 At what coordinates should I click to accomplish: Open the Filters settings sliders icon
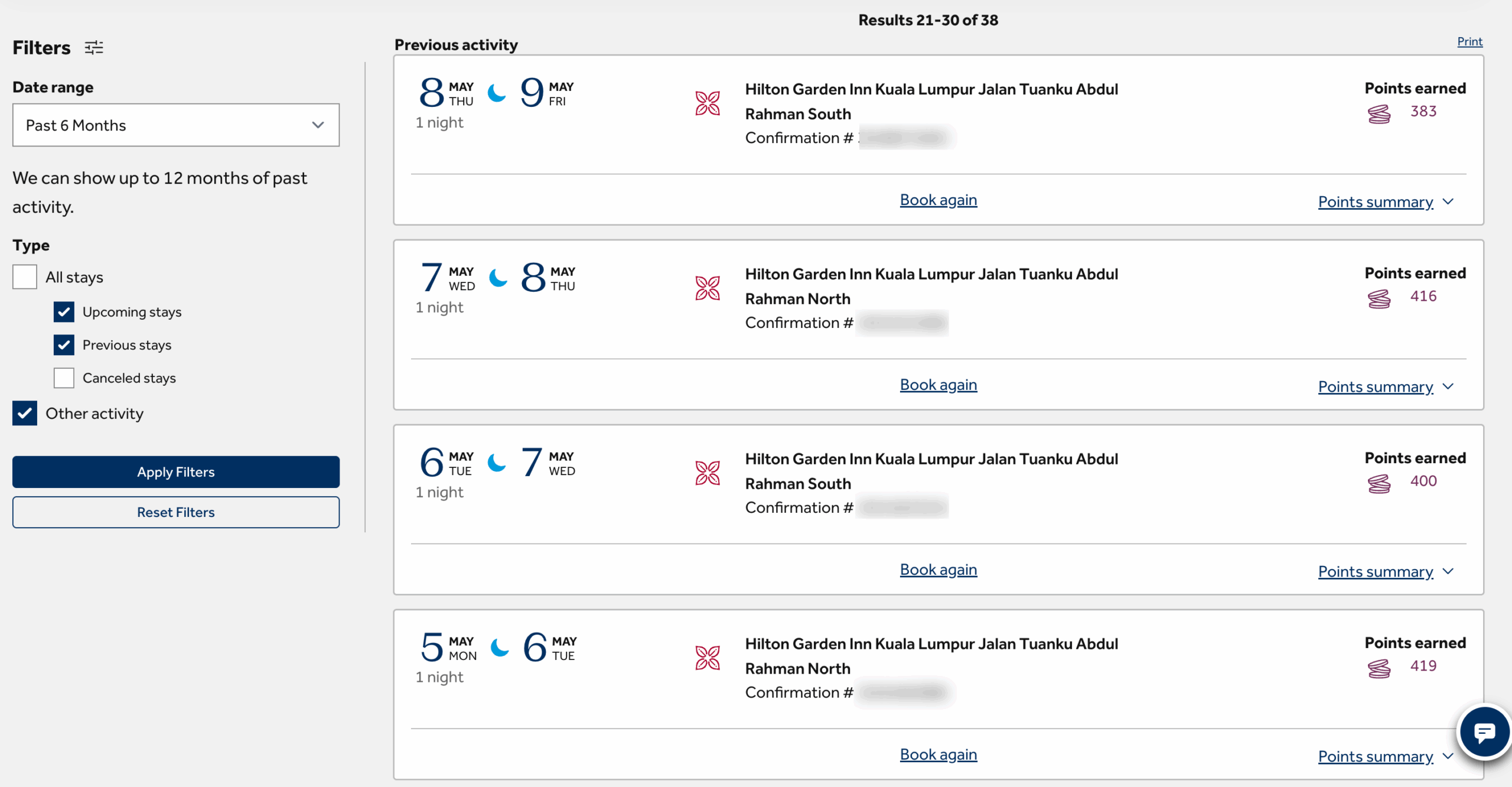(x=93, y=47)
